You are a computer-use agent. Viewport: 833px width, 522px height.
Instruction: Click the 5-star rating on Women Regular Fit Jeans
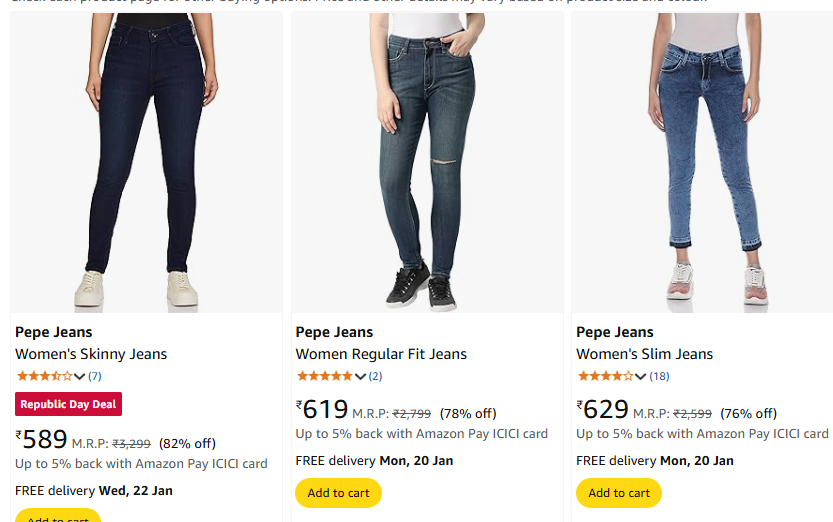(x=325, y=376)
